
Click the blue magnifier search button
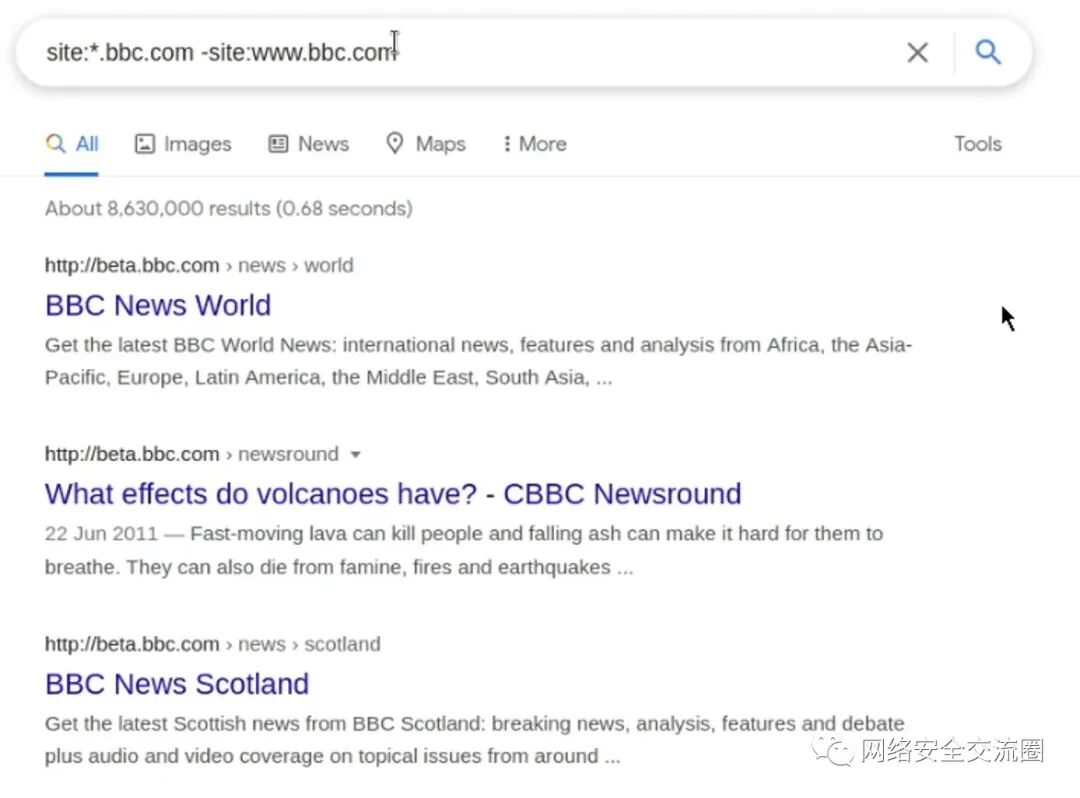point(988,52)
